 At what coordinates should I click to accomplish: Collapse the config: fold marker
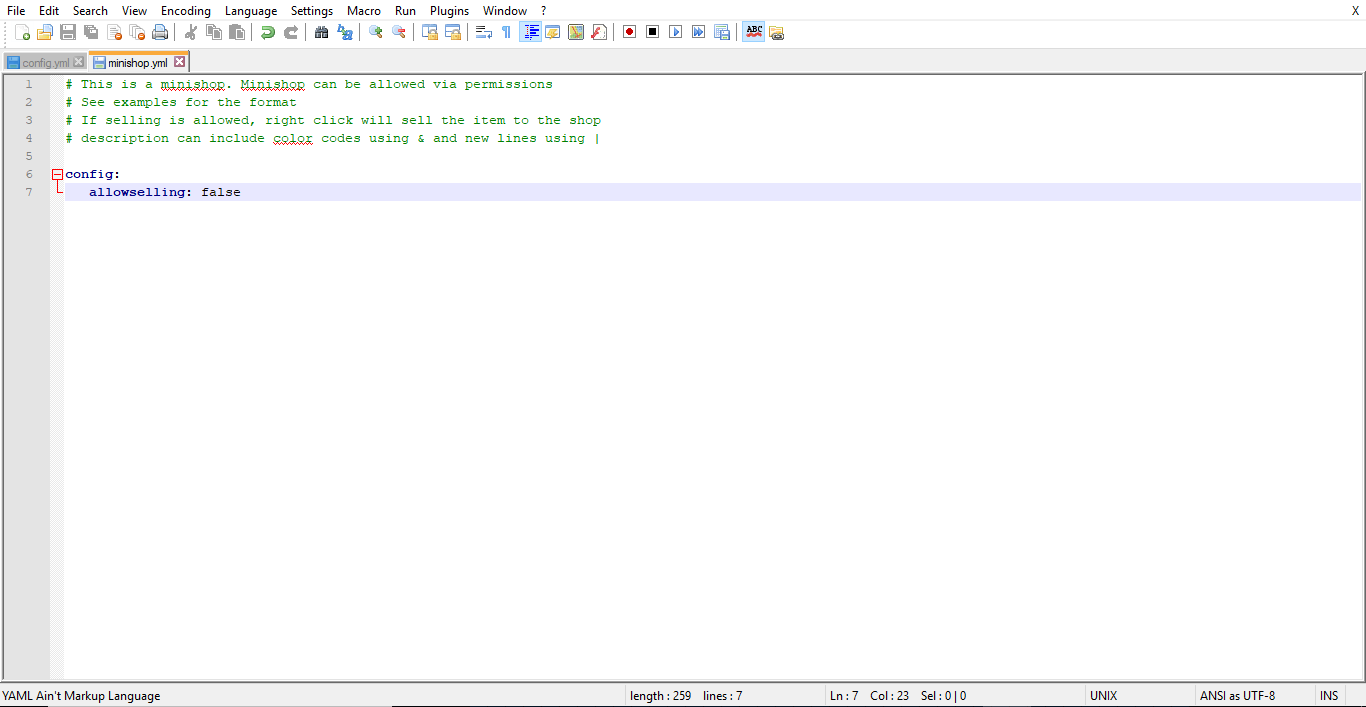(57, 174)
